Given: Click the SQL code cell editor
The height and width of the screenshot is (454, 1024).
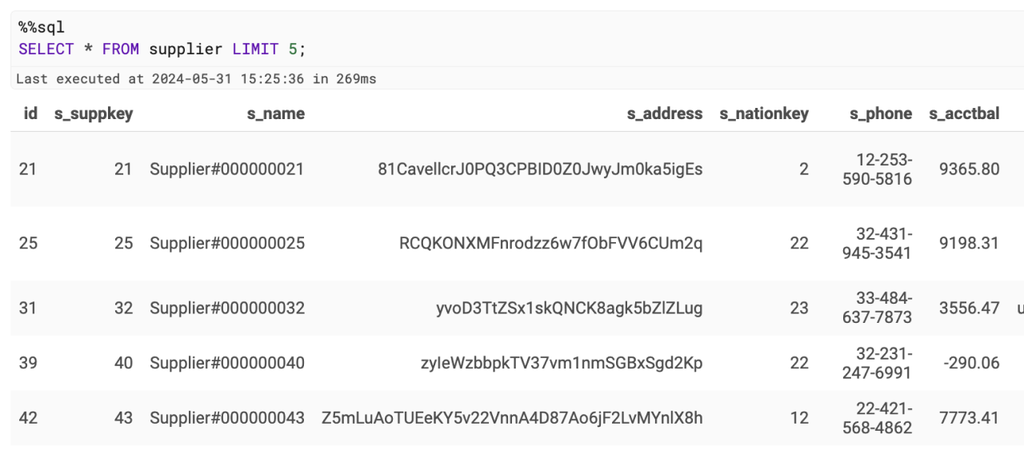Looking at the screenshot, I should (517, 38).
